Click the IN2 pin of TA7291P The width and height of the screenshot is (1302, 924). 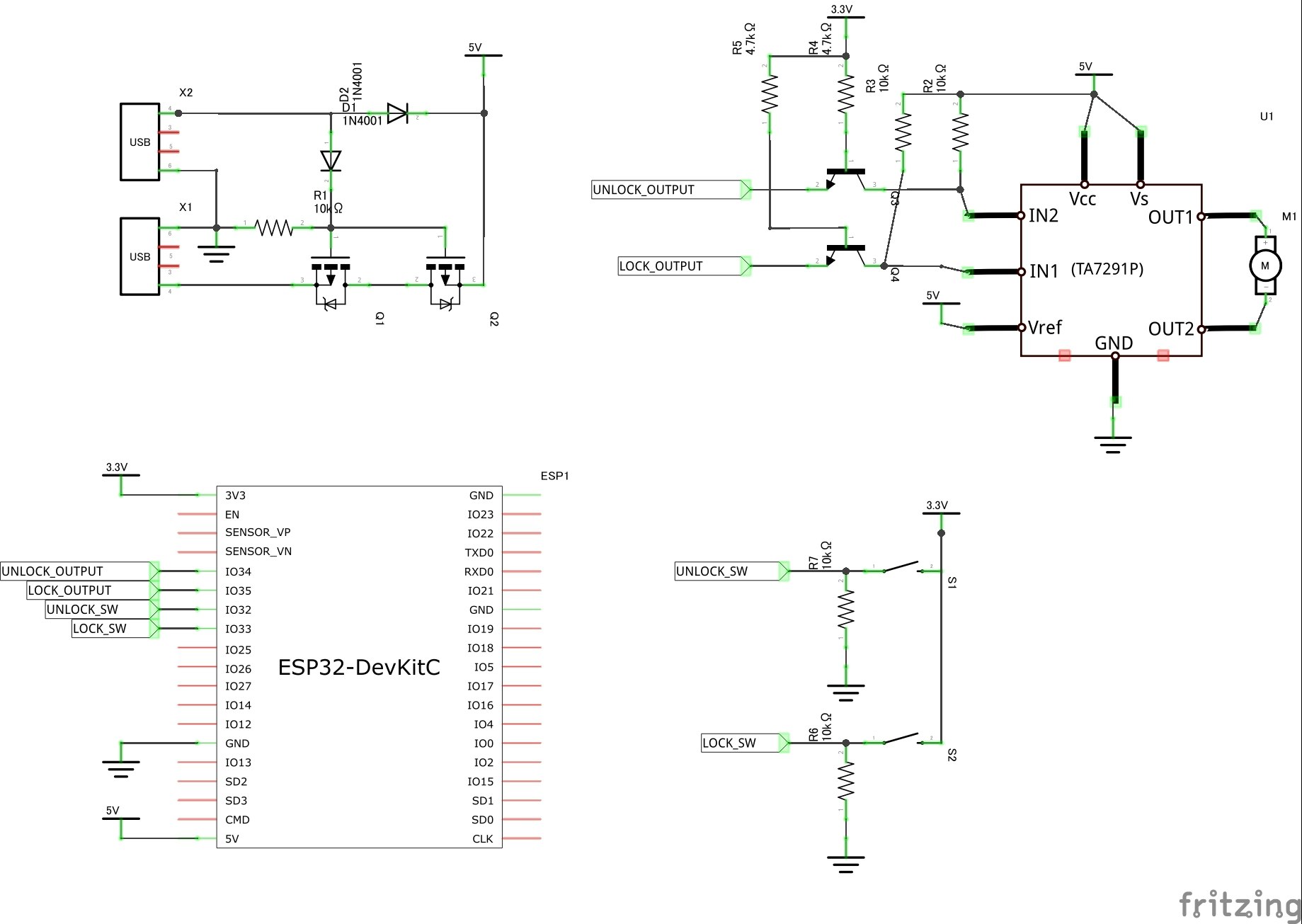click(1043, 215)
